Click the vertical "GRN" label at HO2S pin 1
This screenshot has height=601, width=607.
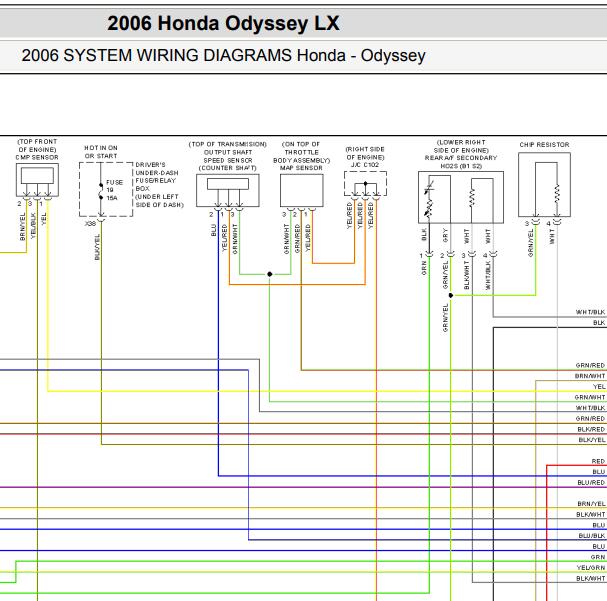(x=424, y=268)
